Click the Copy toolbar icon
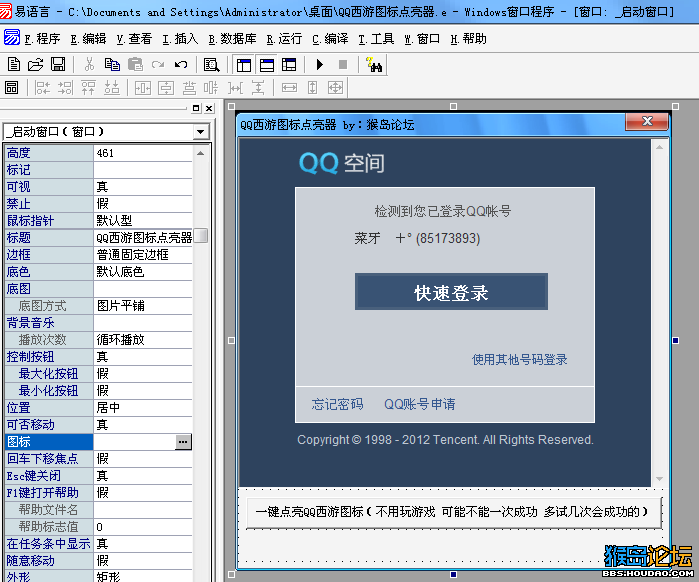Viewport: 699px width, 582px height. point(112,65)
